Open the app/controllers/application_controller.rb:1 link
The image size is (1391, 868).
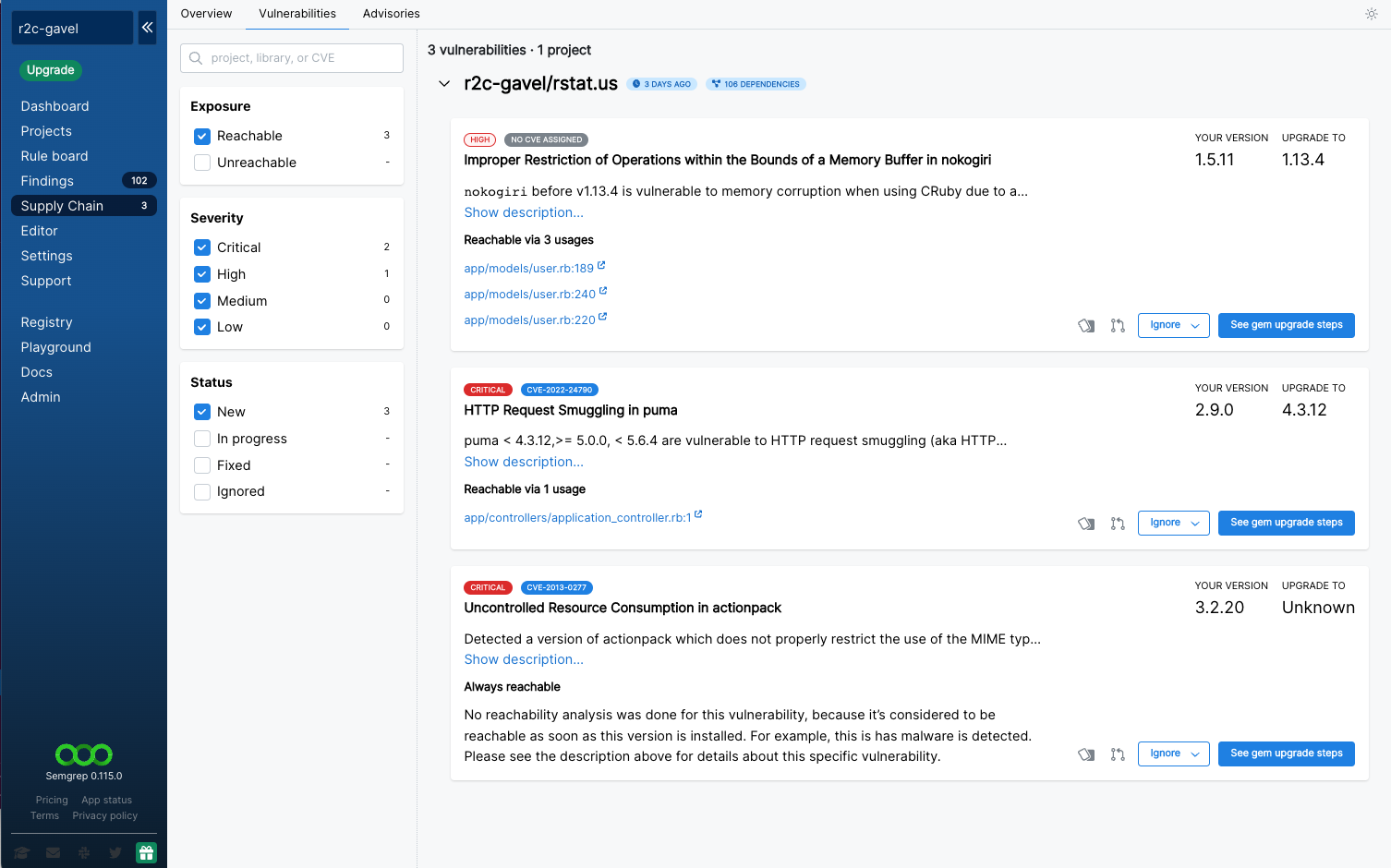[577, 518]
